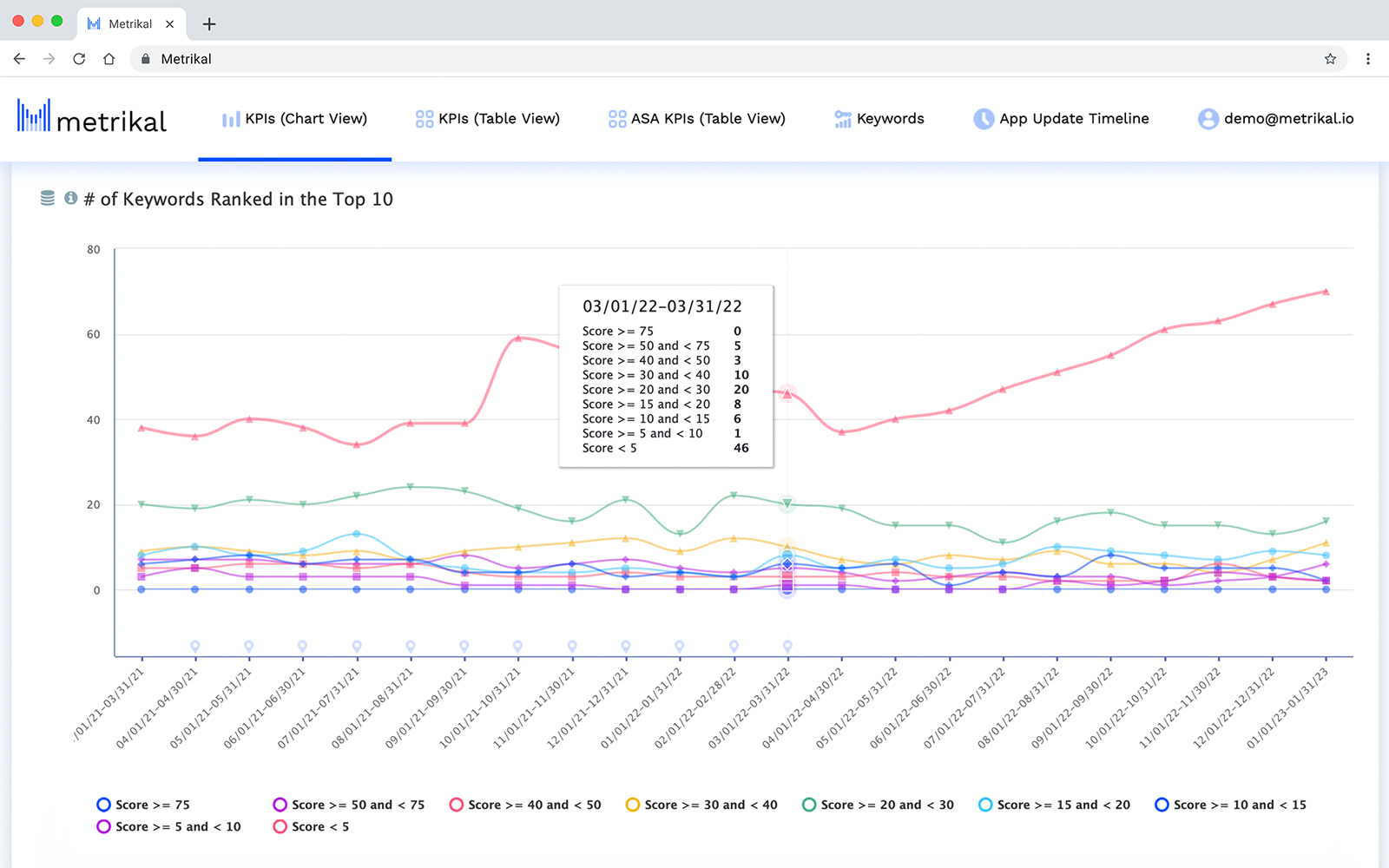This screenshot has width=1389, height=868.
Task: Click the app update pin above 07/01/21-07/31/21
Action: (357, 646)
